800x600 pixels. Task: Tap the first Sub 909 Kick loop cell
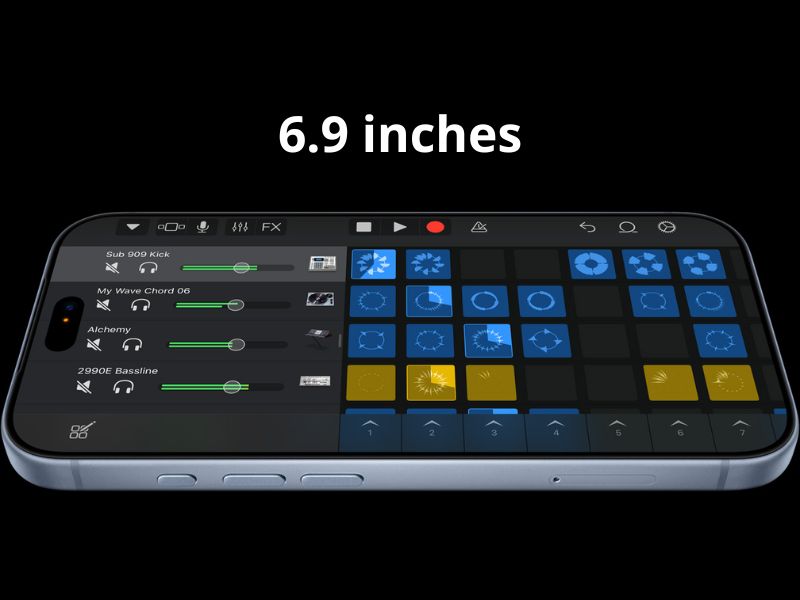coord(373,264)
